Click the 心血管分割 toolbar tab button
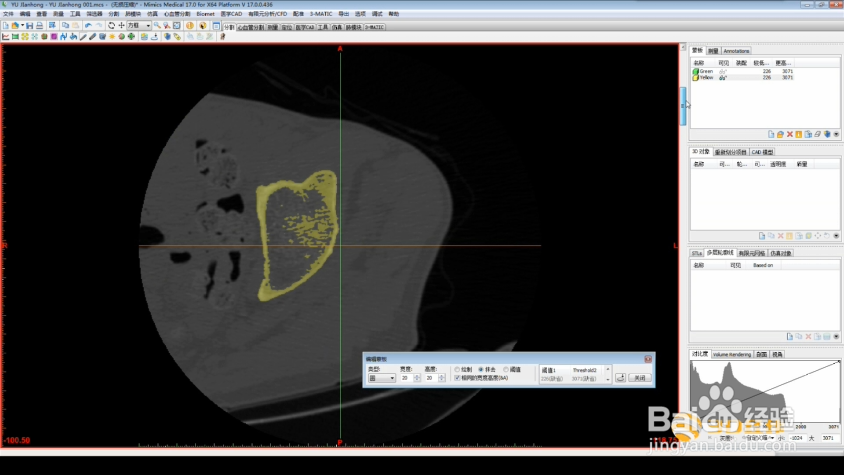This screenshot has width=844, height=475. [251, 27]
